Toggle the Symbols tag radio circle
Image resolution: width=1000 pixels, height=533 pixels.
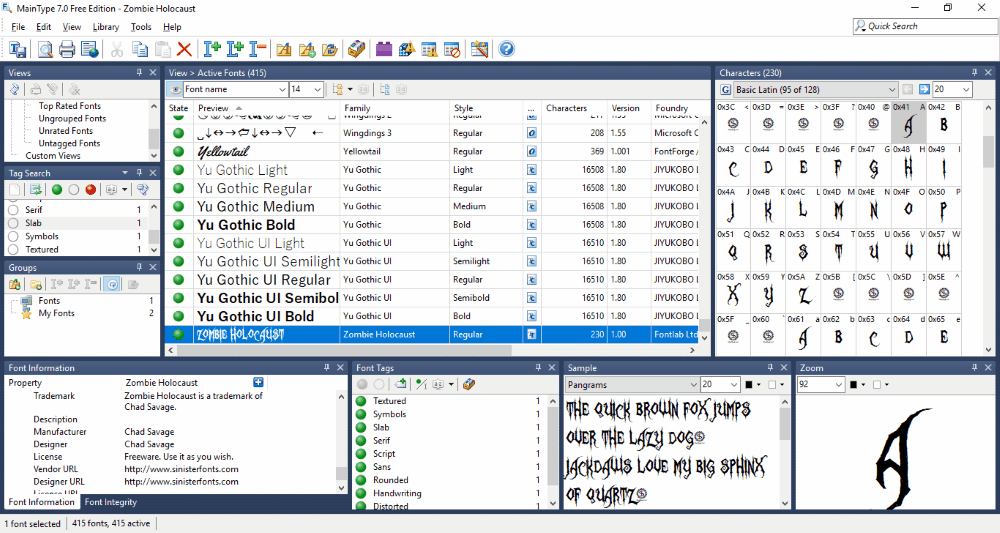[x=13, y=236]
